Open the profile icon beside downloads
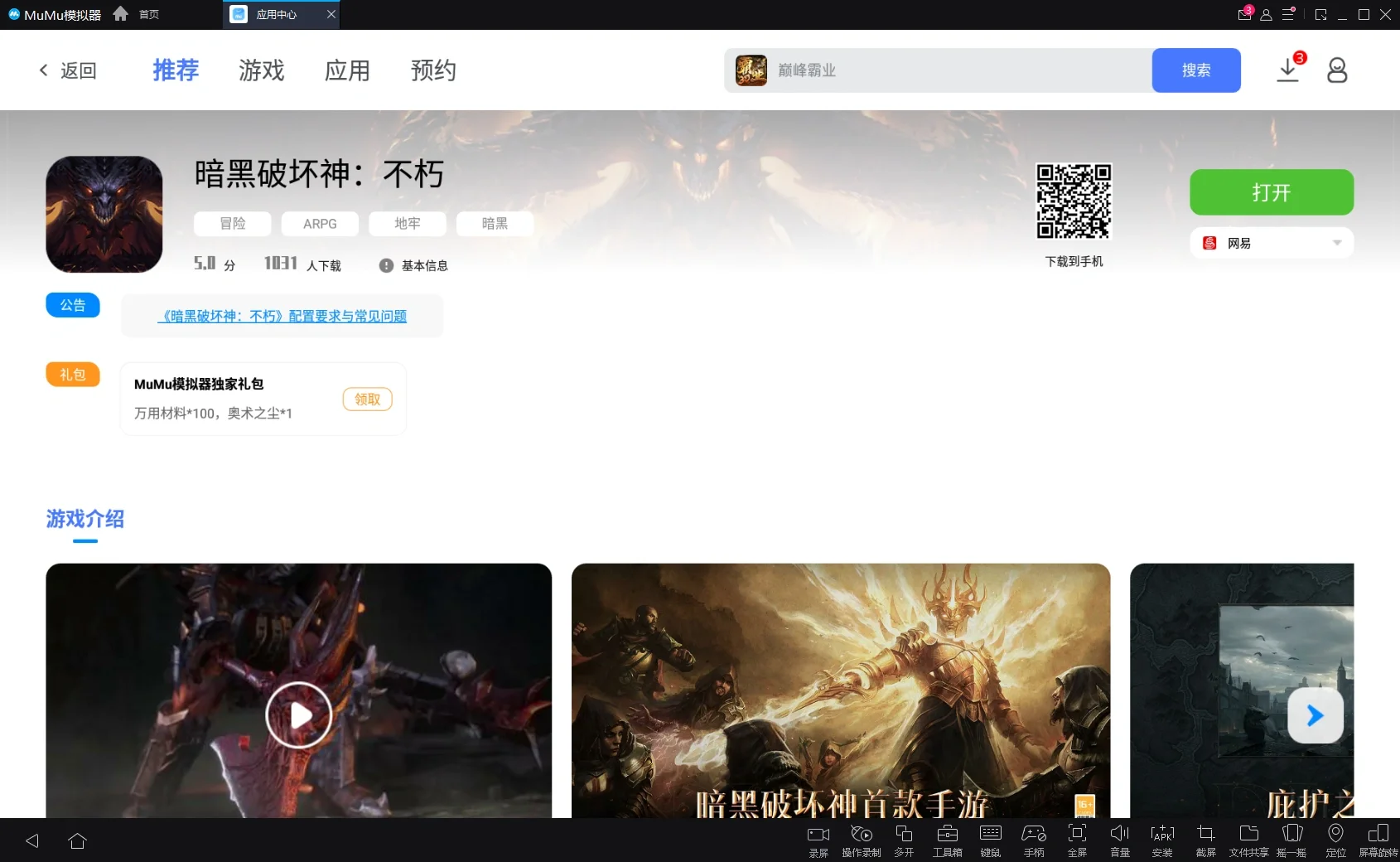The image size is (1400, 862). coord(1337,70)
